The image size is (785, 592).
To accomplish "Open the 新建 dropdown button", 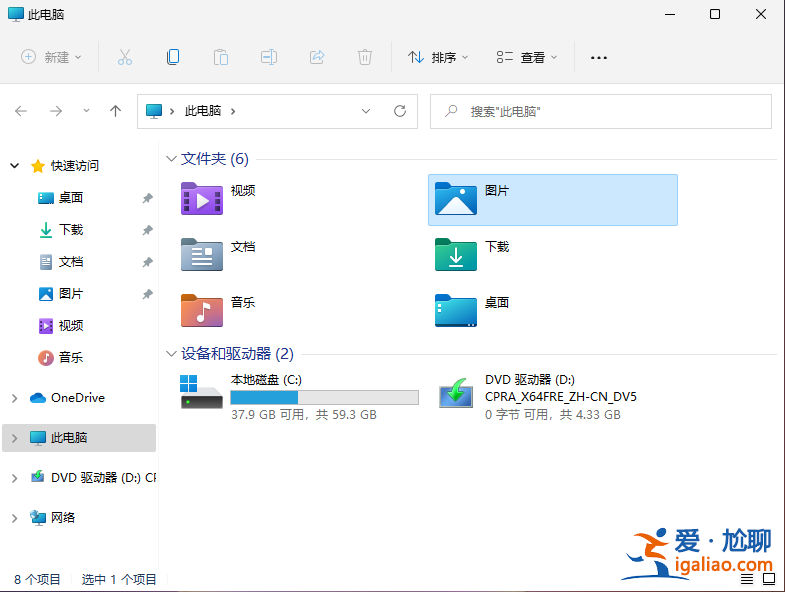I will point(51,57).
